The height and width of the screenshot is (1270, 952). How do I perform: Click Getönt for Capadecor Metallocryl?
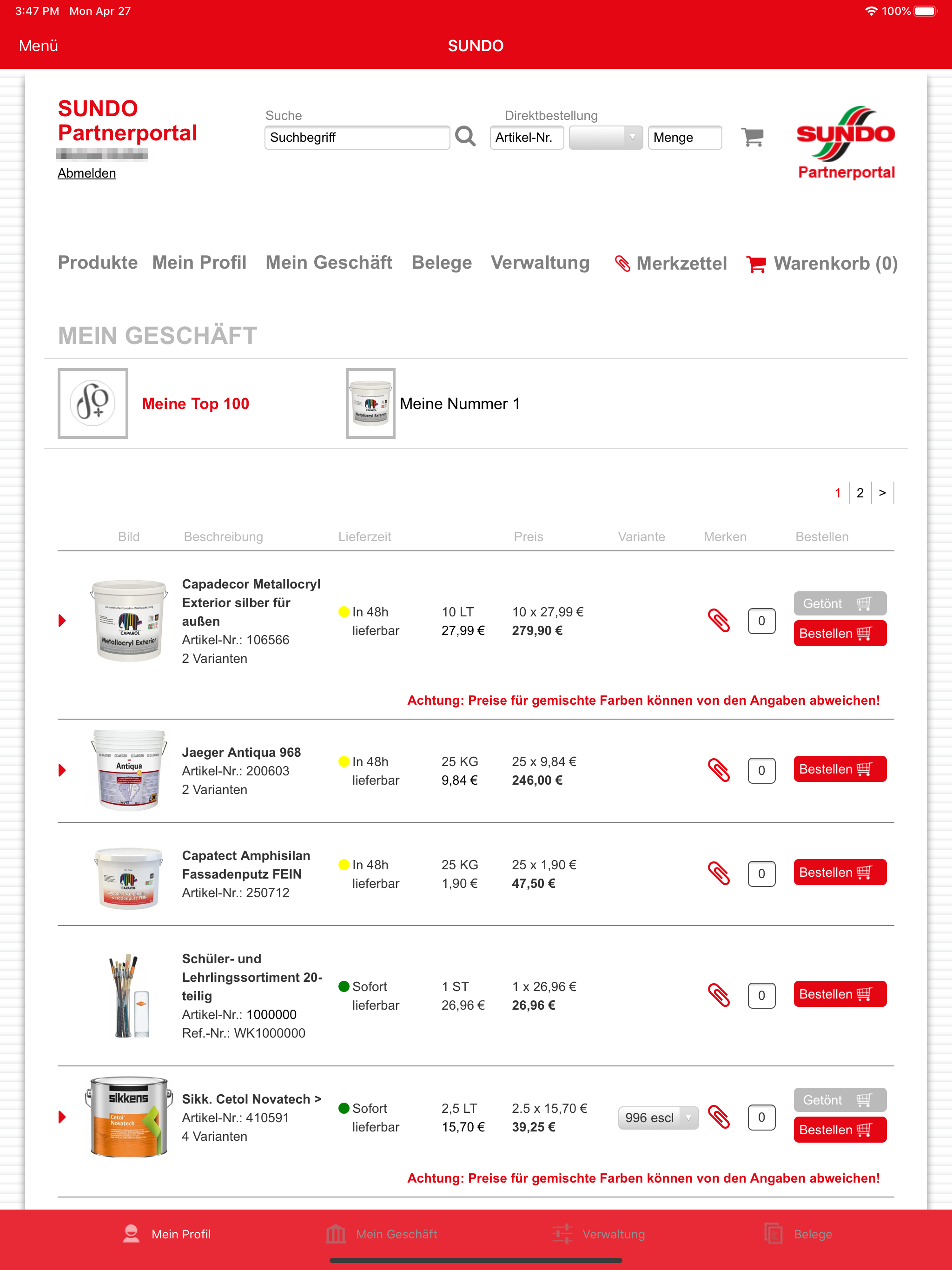coord(840,603)
